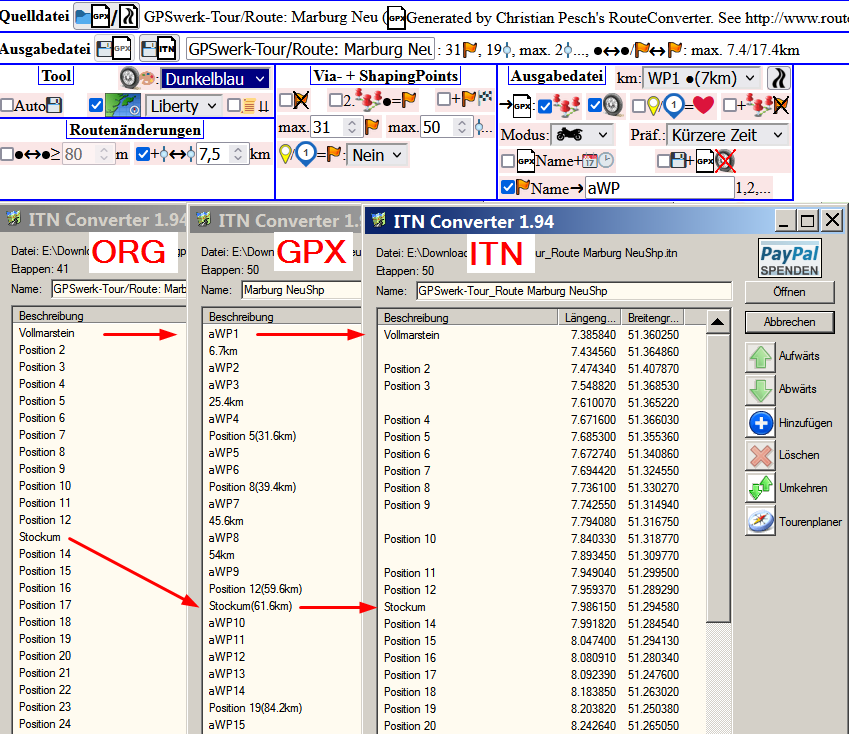Save output as ITN file icon

(159, 49)
